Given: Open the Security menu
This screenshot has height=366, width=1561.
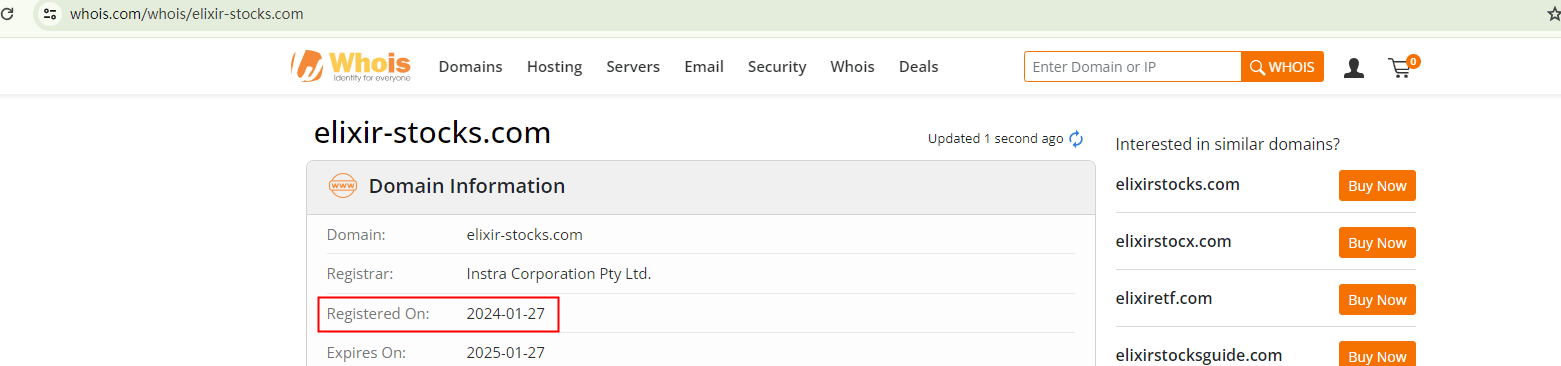Looking at the screenshot, I should (777, 67).
